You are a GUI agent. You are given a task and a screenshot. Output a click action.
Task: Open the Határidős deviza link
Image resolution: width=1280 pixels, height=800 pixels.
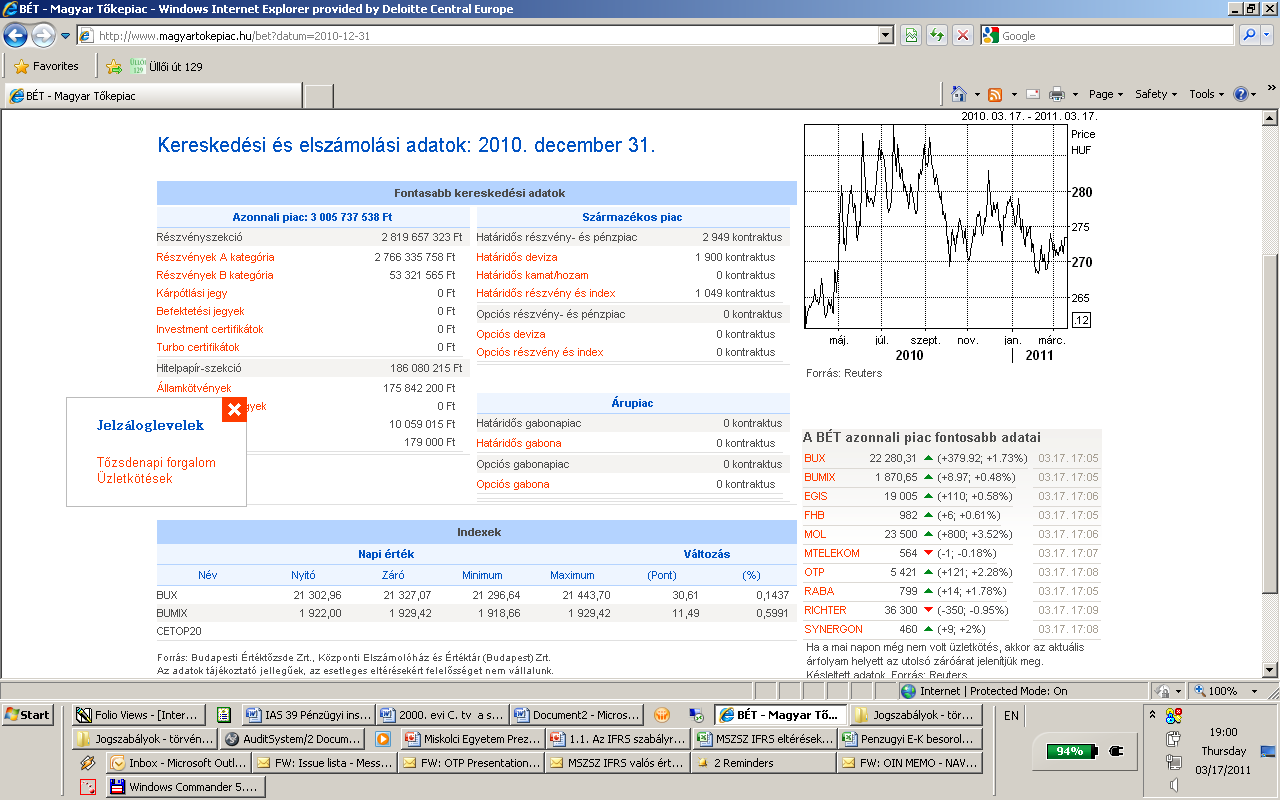[x=517, y=257]
